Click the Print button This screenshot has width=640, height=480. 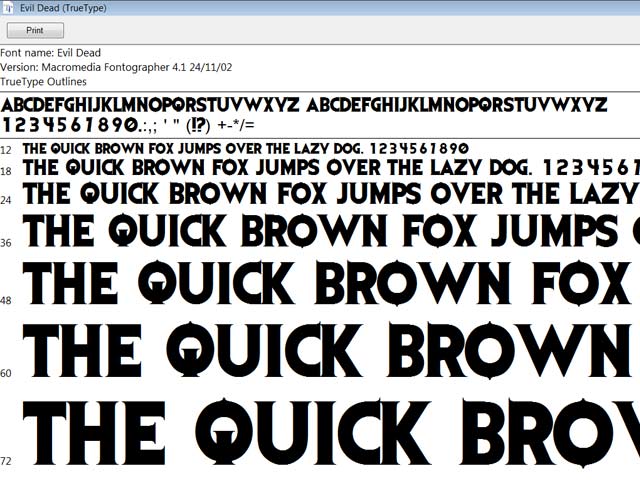coord(35,30)
